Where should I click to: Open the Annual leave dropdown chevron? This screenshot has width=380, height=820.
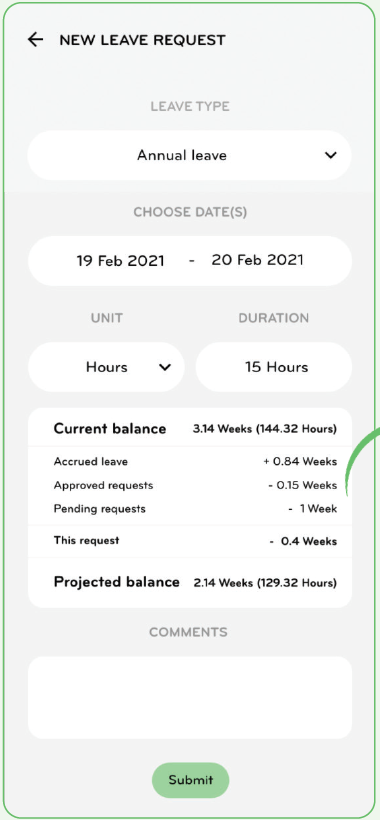point(330,155)
